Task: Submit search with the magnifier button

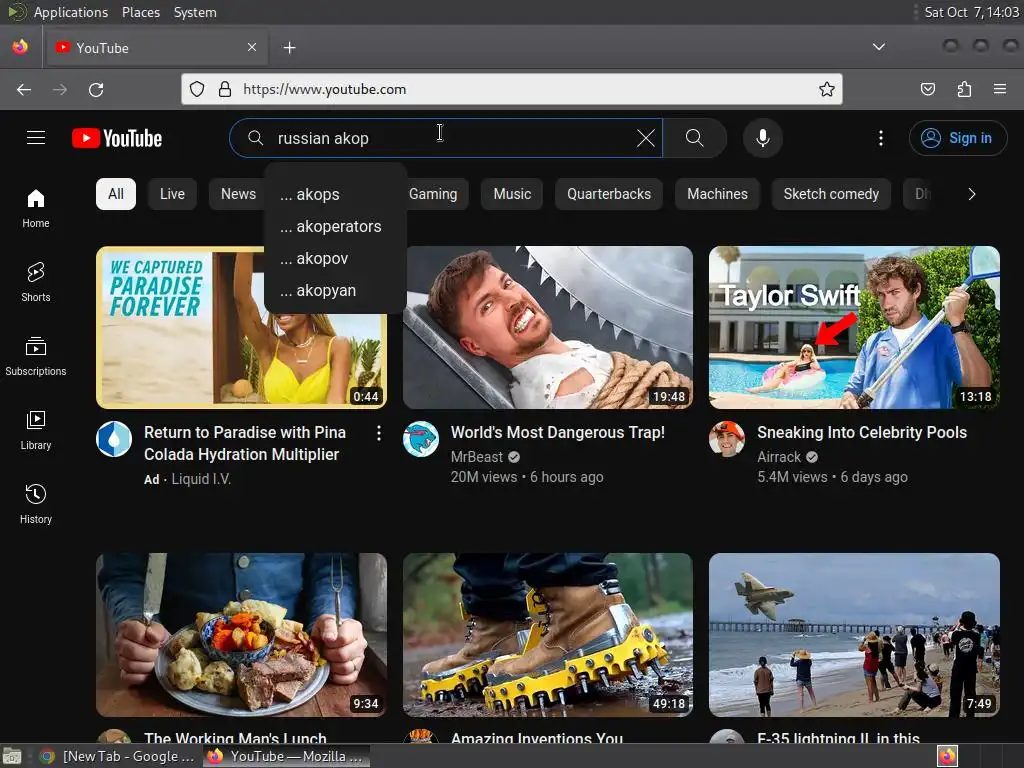Action: 694,138
